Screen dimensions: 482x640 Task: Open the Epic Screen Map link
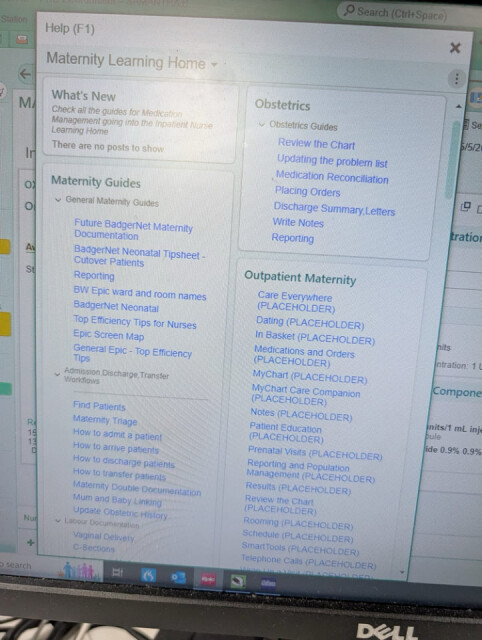click(109, 335)
